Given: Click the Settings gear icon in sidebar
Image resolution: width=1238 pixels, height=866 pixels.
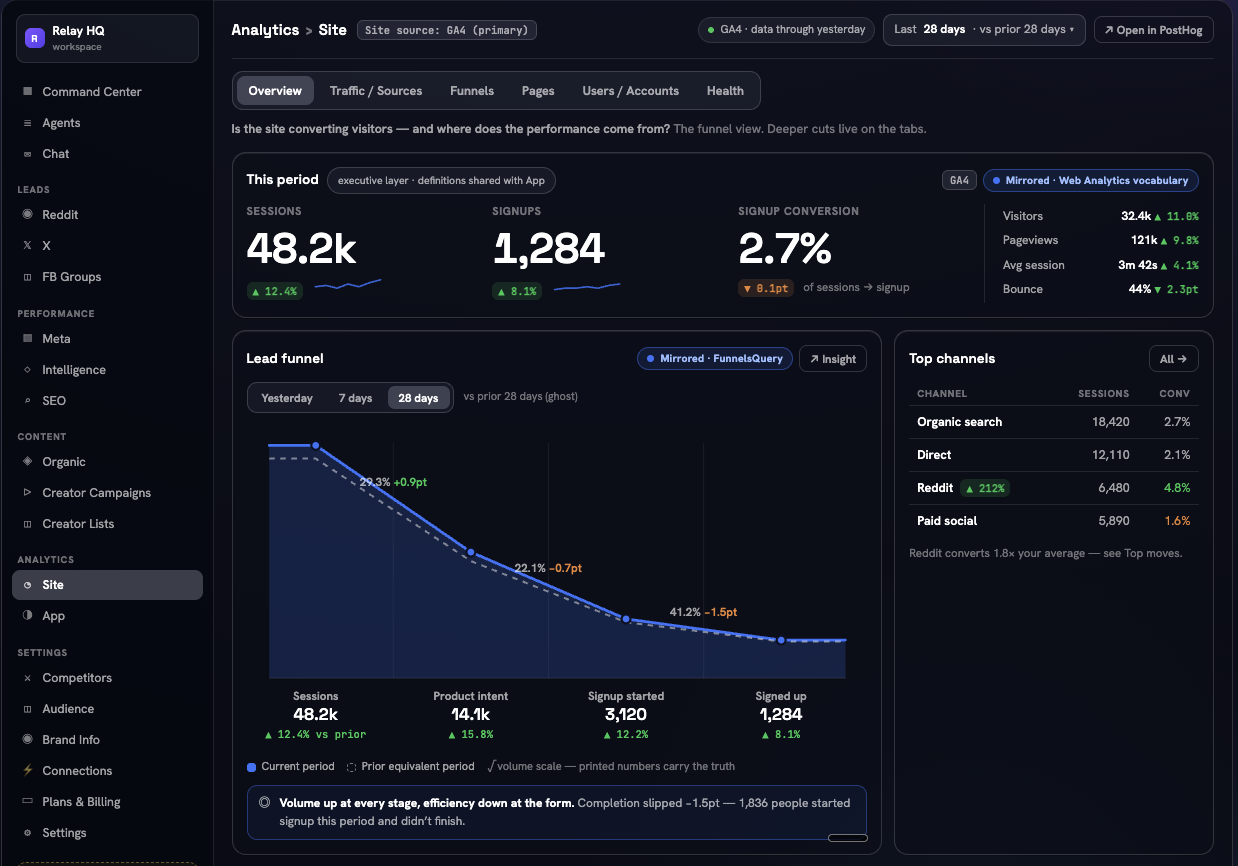Looking at the screenshot, I should (x=27, y=833).
